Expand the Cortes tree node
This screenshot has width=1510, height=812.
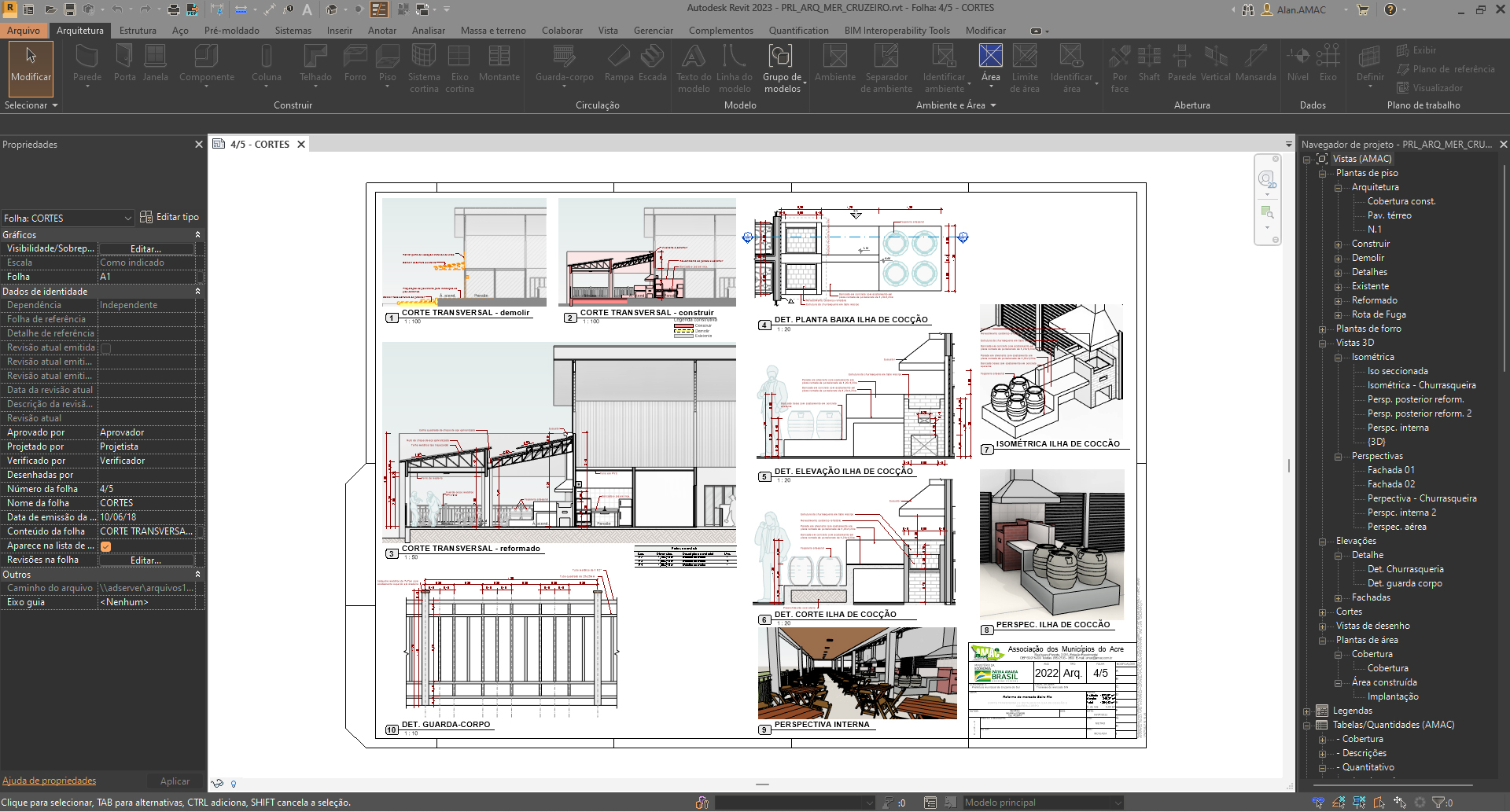(1323, 612)
